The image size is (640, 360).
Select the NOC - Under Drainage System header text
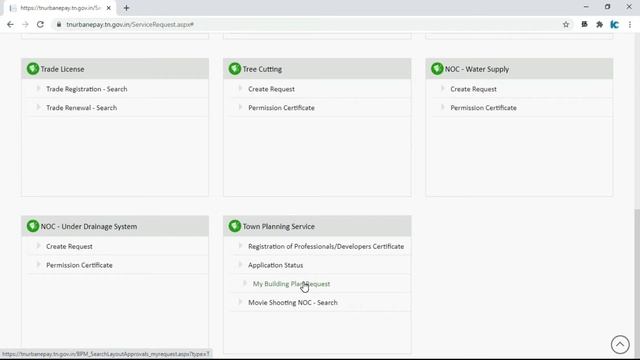click(x=89, y=227)
